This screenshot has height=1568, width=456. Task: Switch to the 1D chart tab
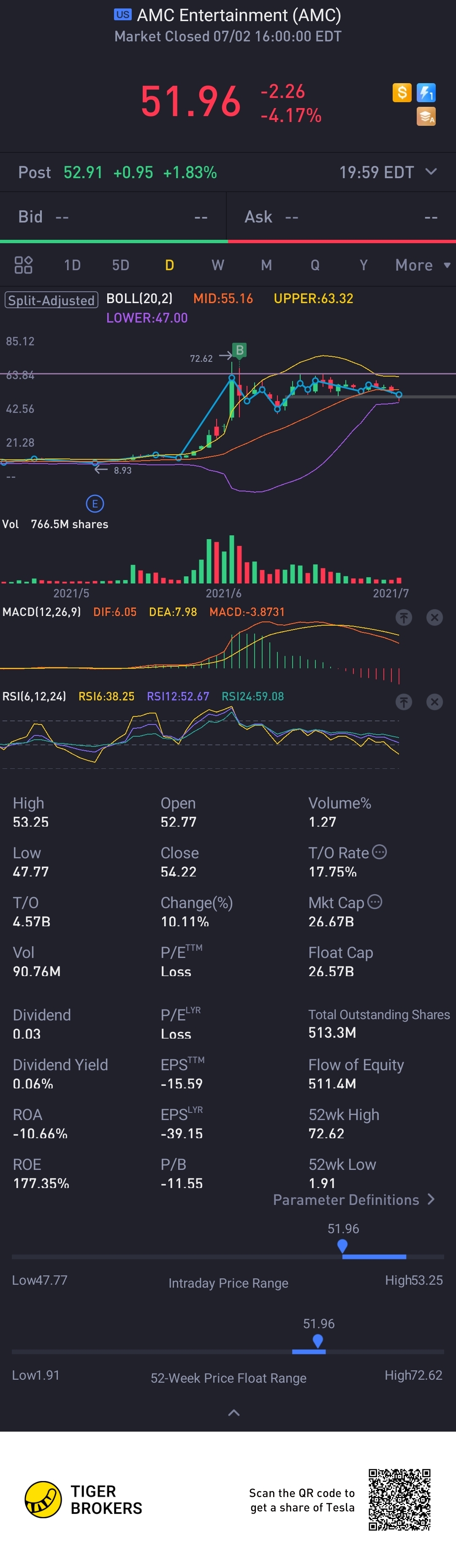[x=73, y=265]
